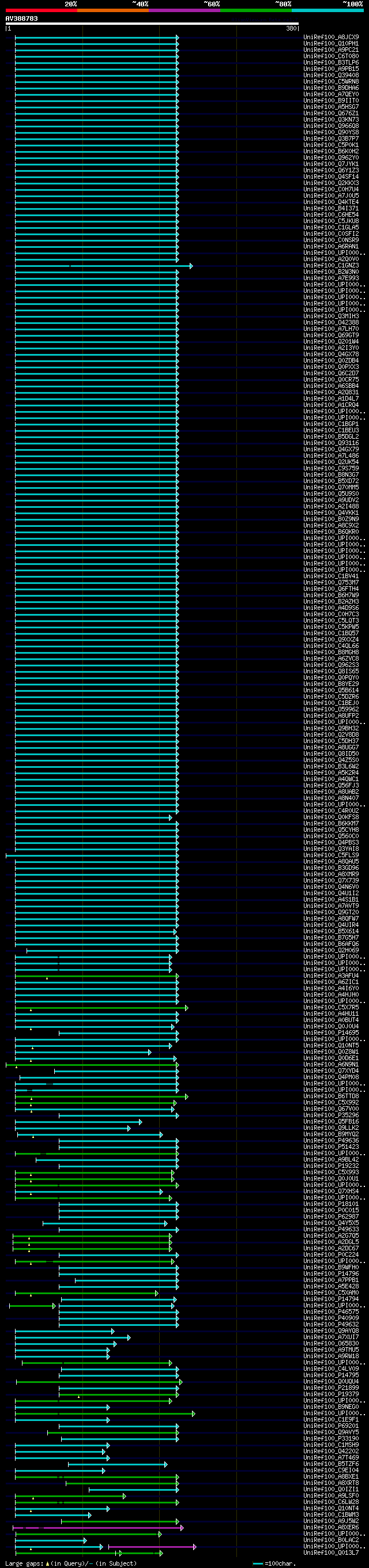
Task: Select hit label UniRef100_P51423
Action: coord(332,1147)
